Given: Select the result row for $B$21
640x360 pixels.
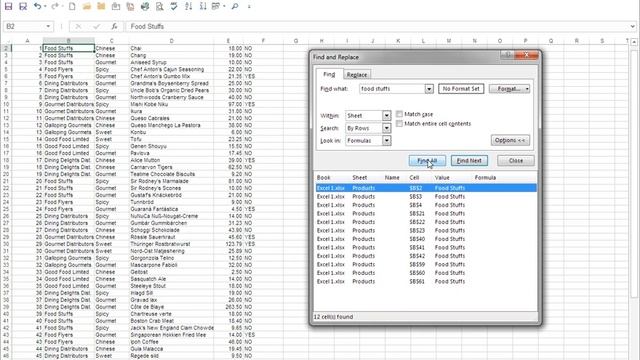Looking at the screenshot, I should 426,213.
